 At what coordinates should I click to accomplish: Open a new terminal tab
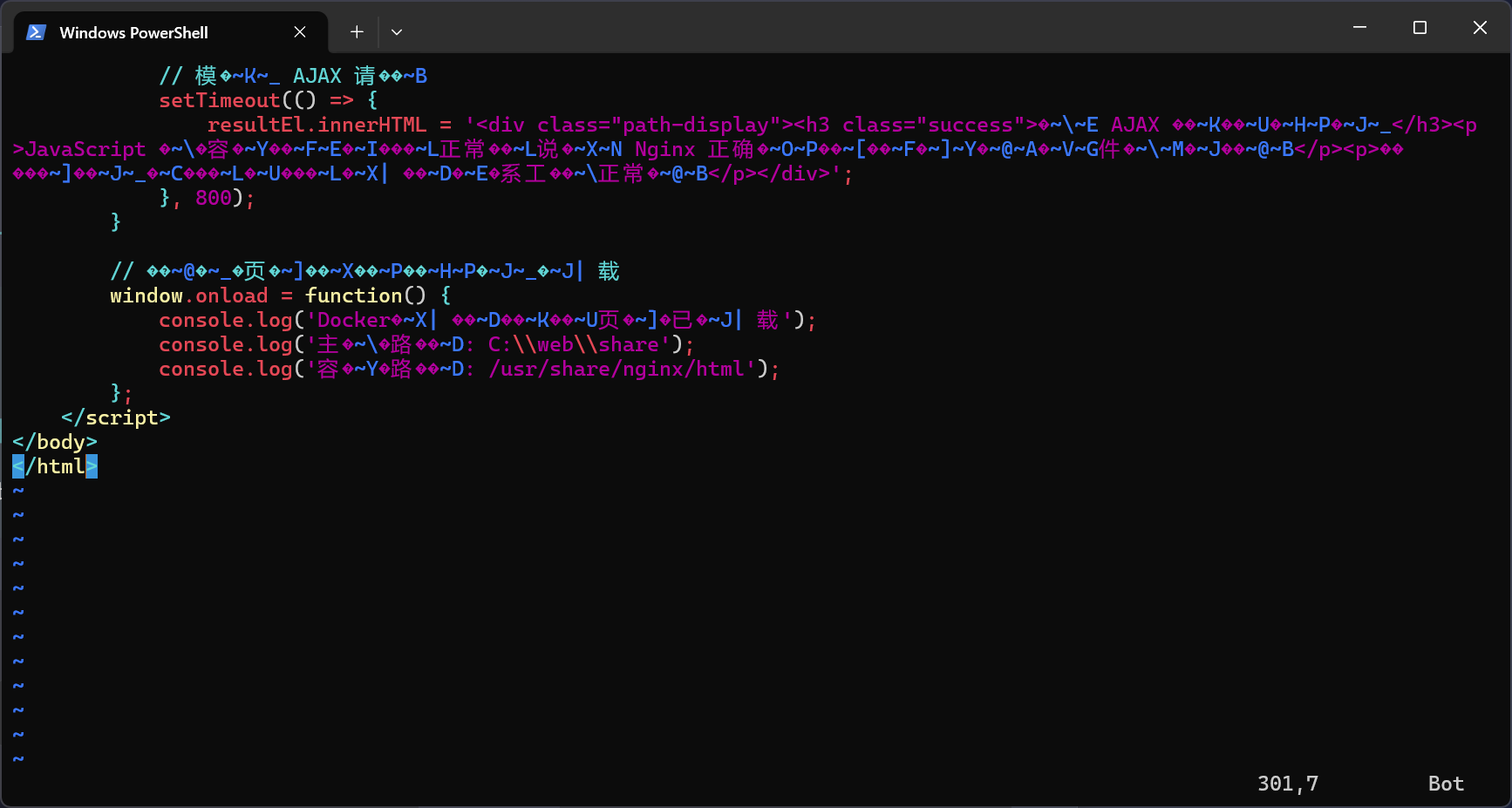pos(357,32)
